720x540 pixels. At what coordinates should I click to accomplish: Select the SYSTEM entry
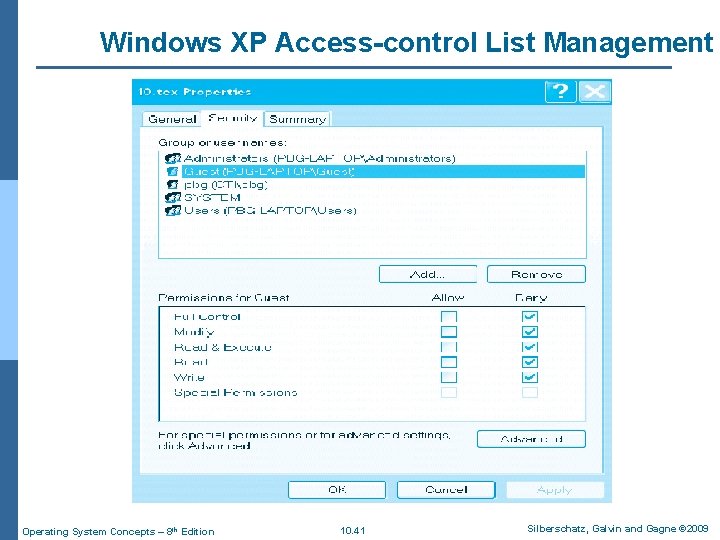pyautogui.click(x=212, y=198)
